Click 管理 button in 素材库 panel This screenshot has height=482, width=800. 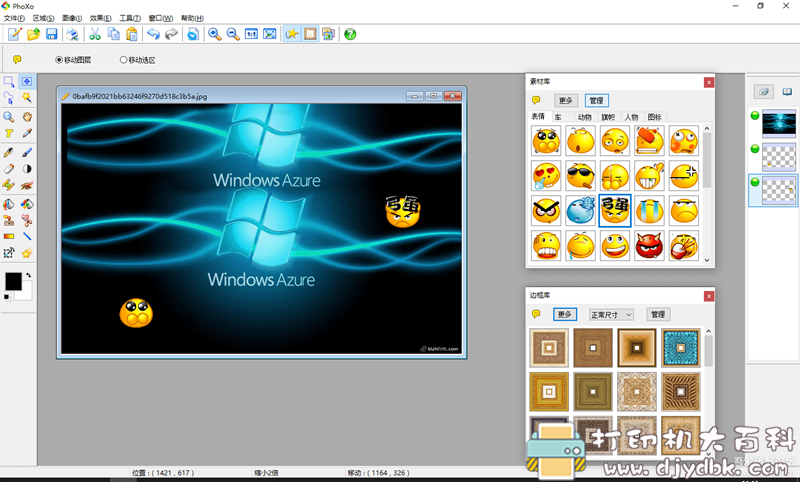point(596,100)
